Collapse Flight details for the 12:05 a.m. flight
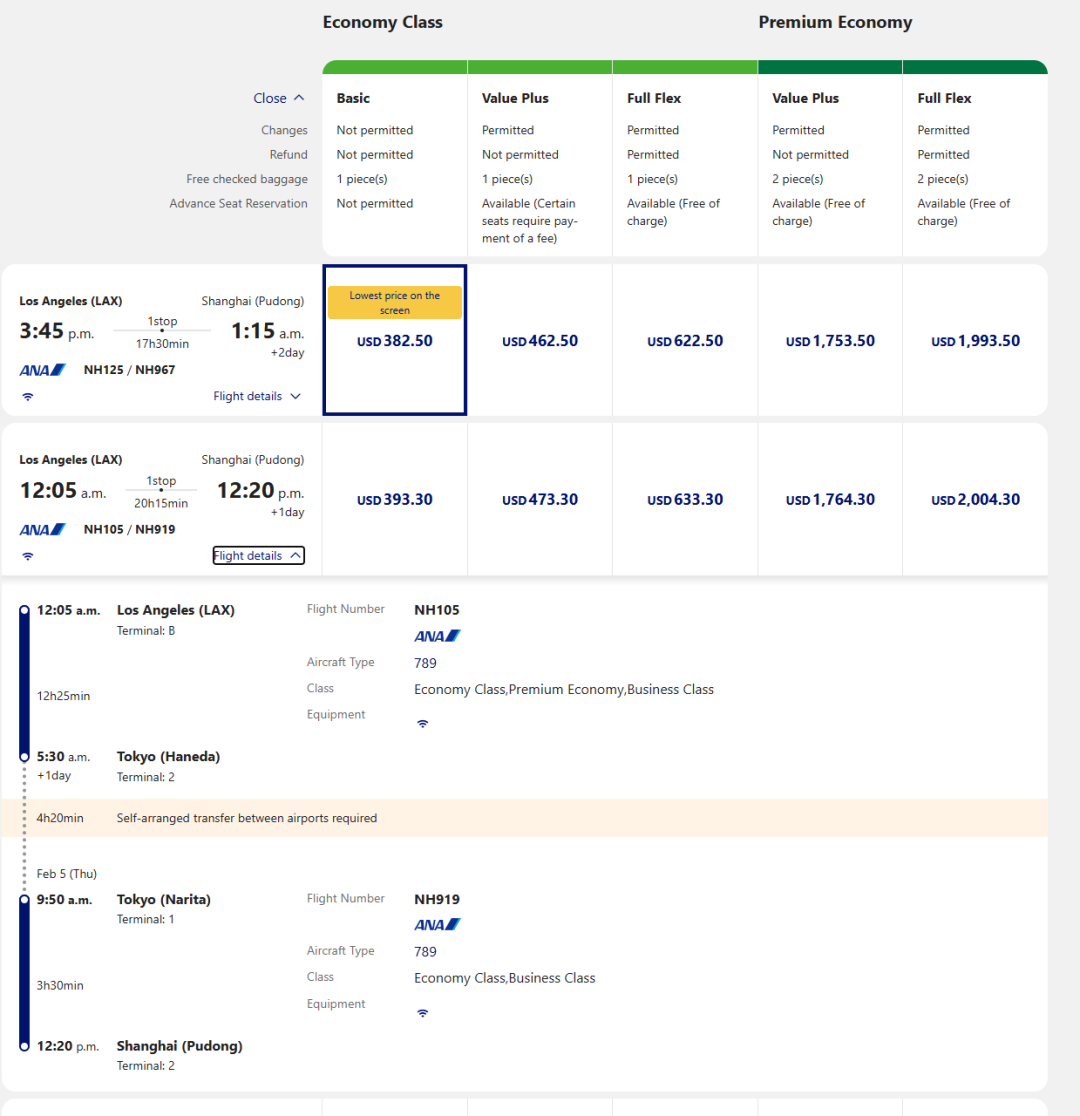This screenshot has width=1080, height=1116. coord(258,556)
